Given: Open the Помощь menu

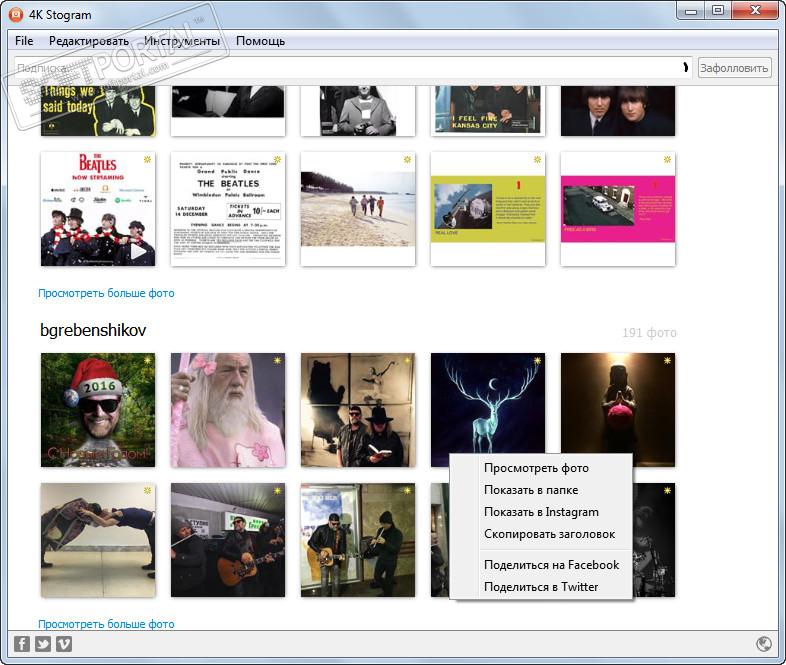Looking at the screenshot, I should click(260, 41).
